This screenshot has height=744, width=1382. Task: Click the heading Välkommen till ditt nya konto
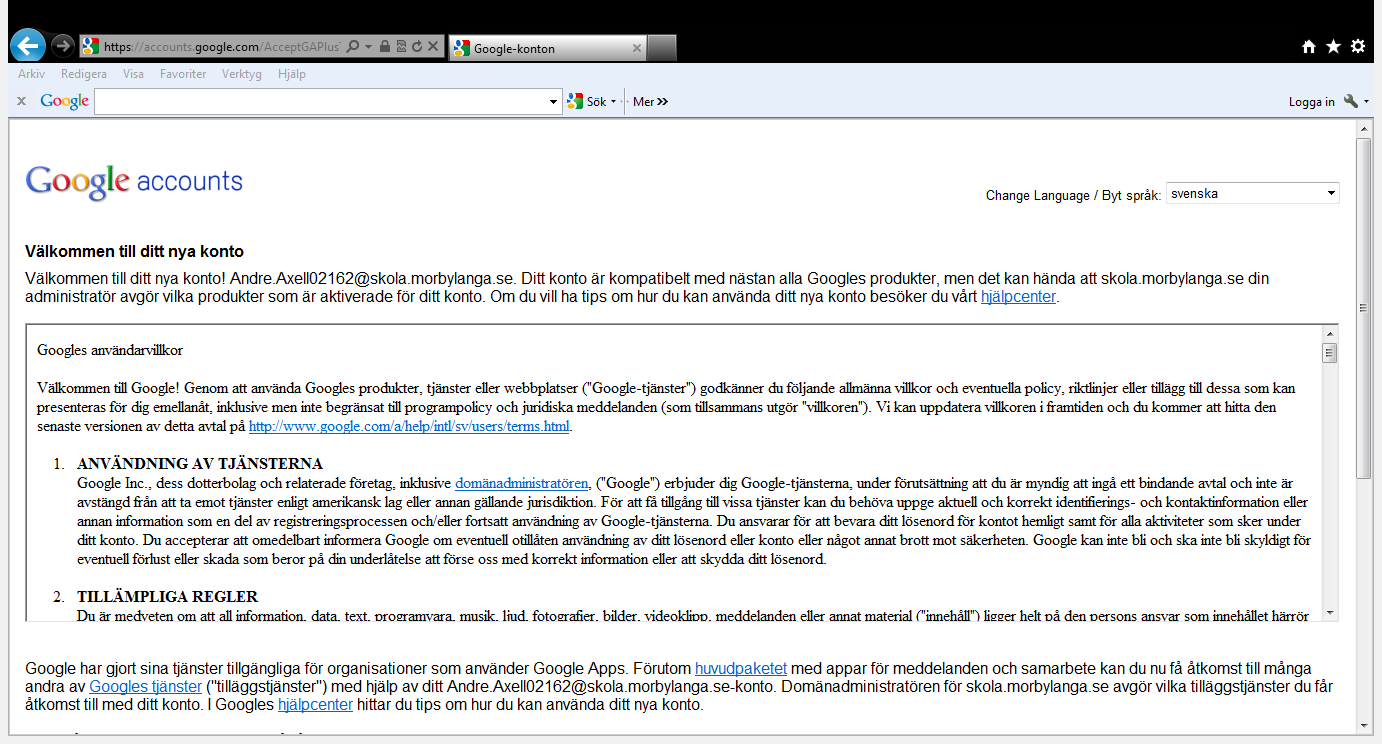(x=134, y=252)
